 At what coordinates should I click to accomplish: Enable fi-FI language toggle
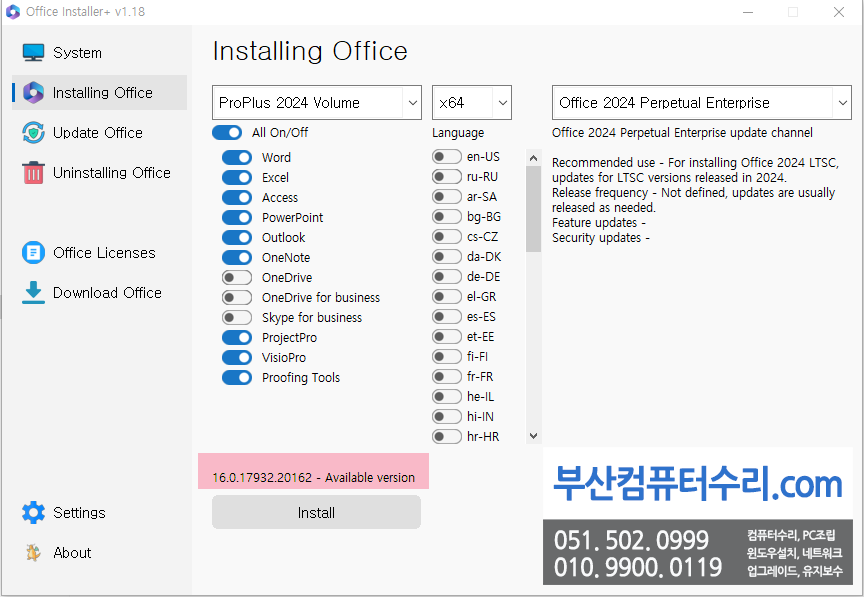(447, 357)
